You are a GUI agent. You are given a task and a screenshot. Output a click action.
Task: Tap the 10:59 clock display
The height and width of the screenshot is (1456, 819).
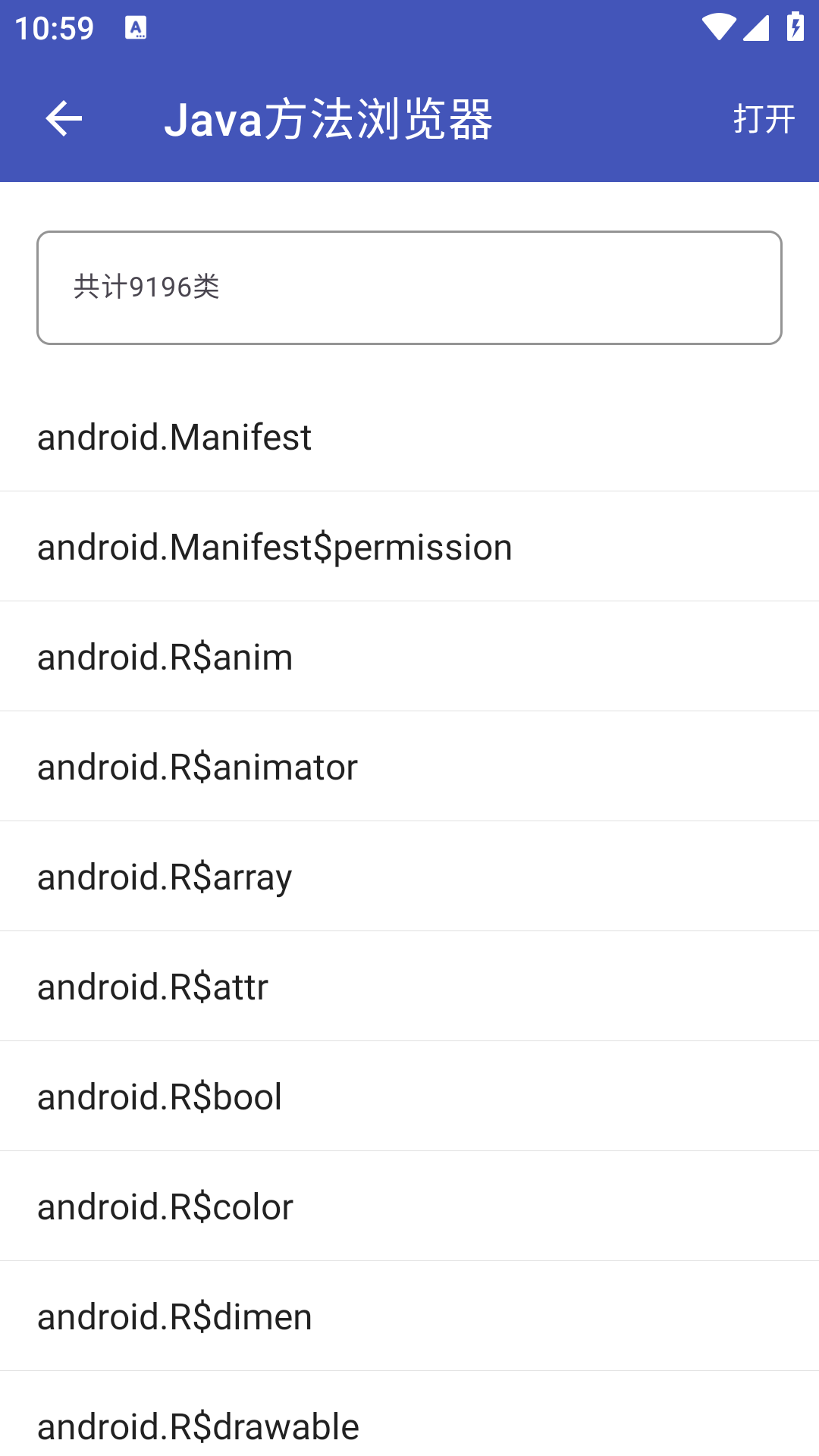(54, 29)
